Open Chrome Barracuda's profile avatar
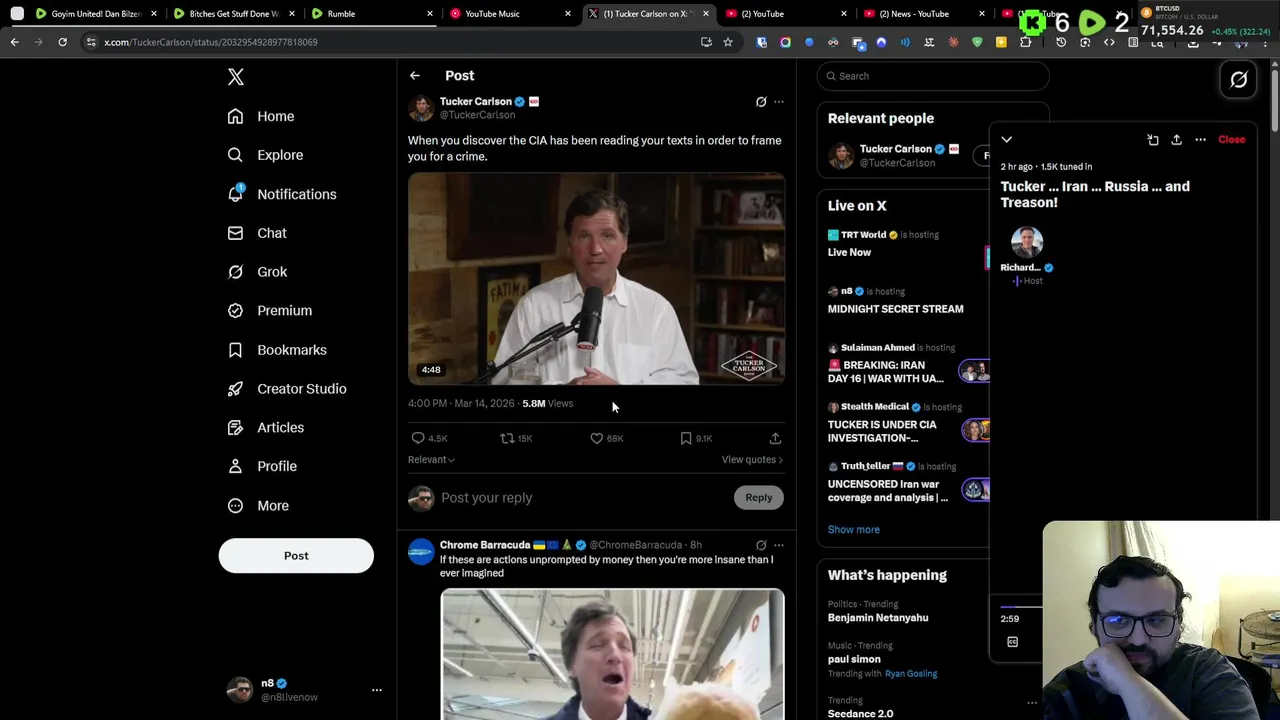 tap(421, 552)
